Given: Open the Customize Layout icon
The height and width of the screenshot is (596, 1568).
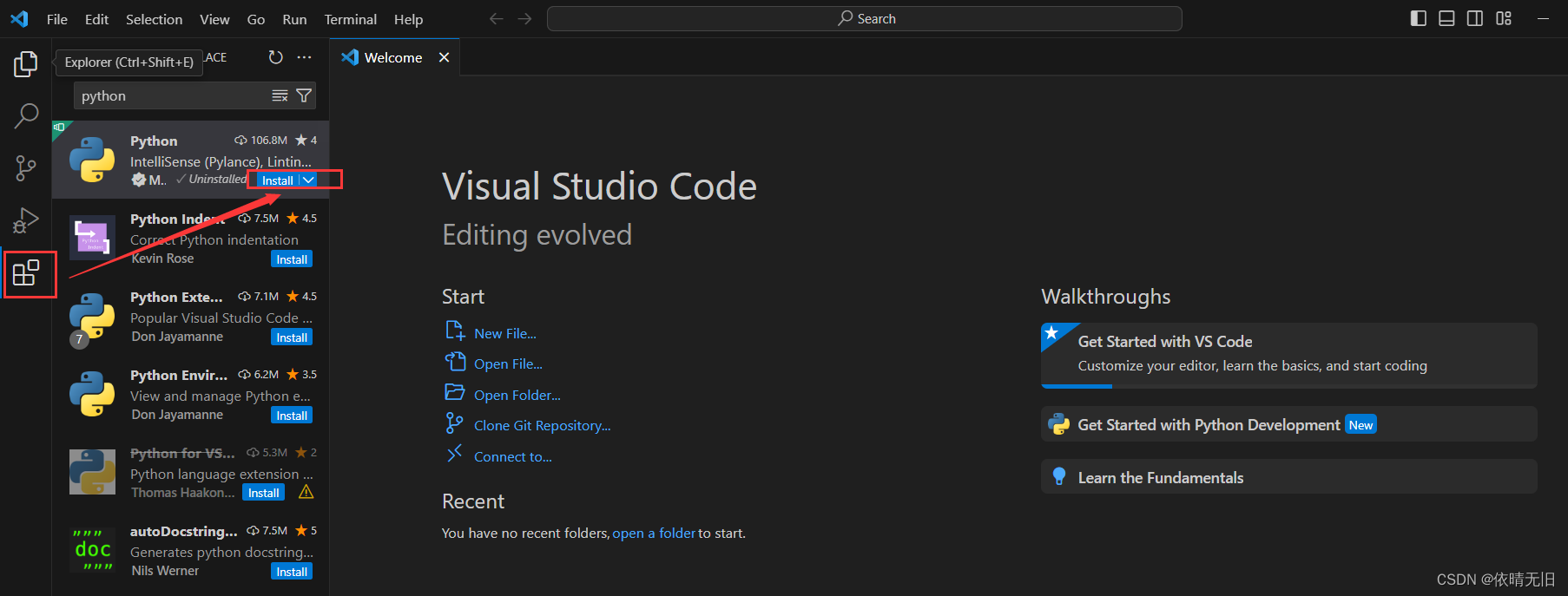Looking at the screenshot, I should (1504, 18).
